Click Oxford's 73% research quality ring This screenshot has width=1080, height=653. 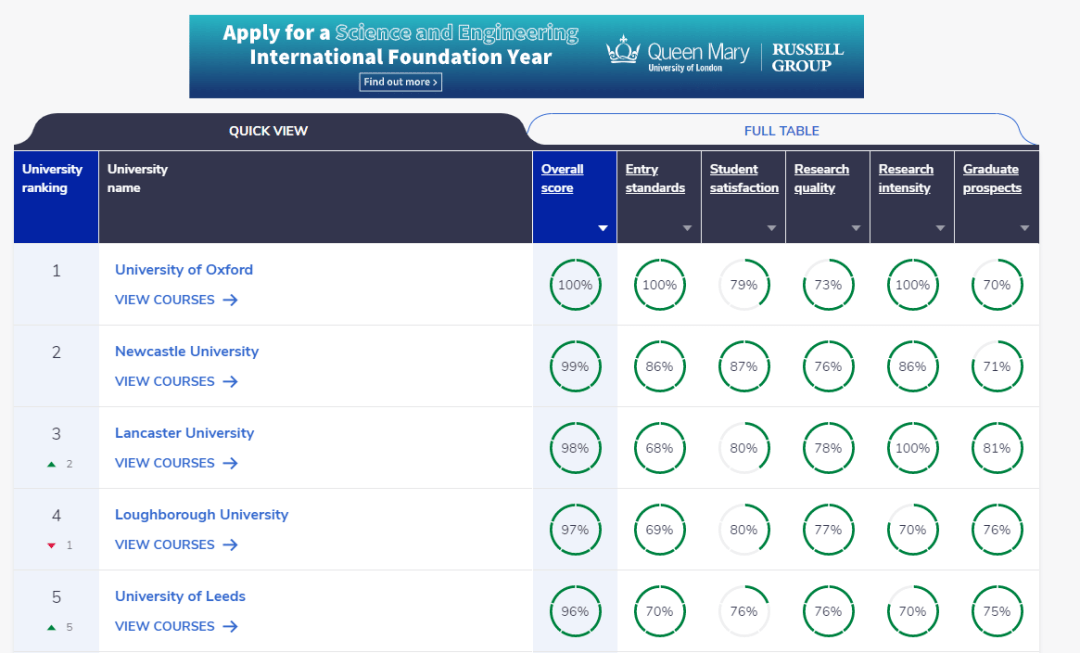(x=828, y=284)
